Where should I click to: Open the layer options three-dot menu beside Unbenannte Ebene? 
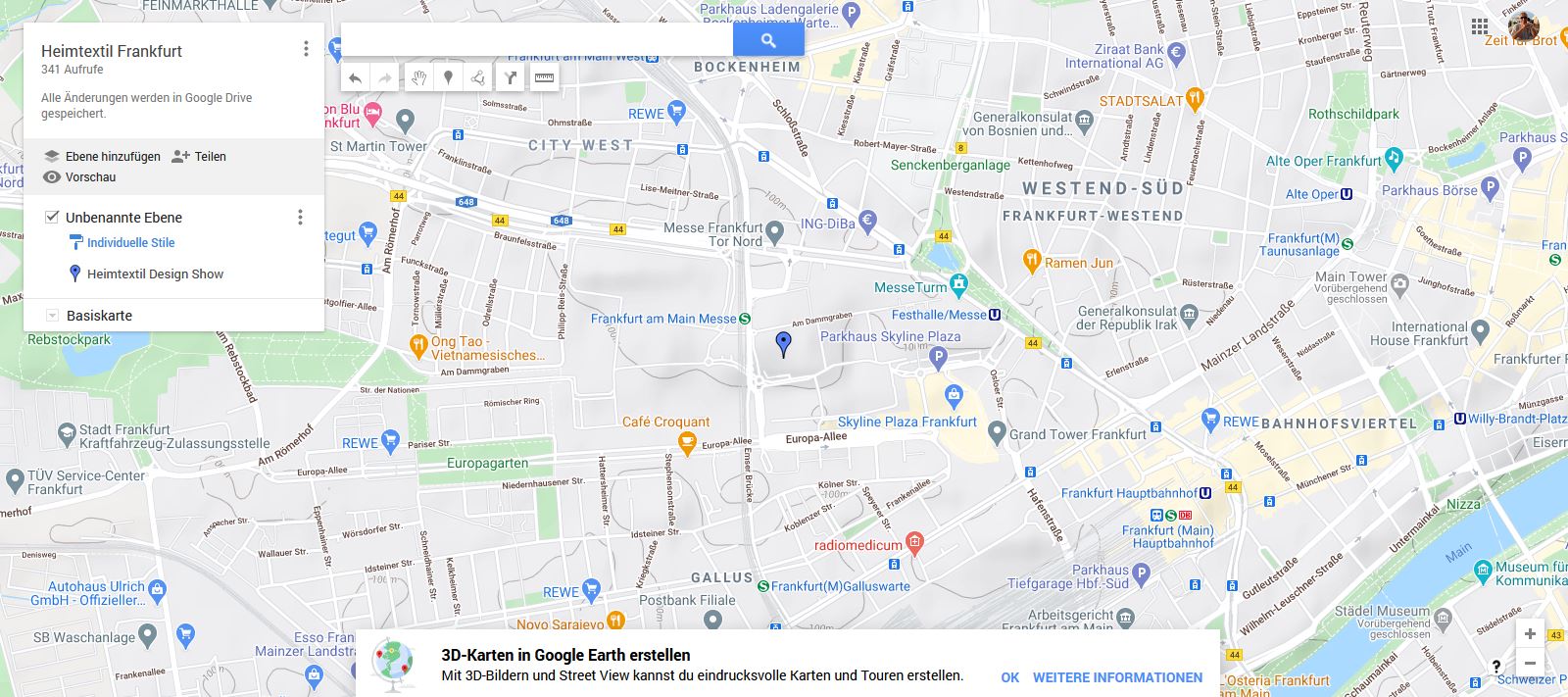pos(300,217)
